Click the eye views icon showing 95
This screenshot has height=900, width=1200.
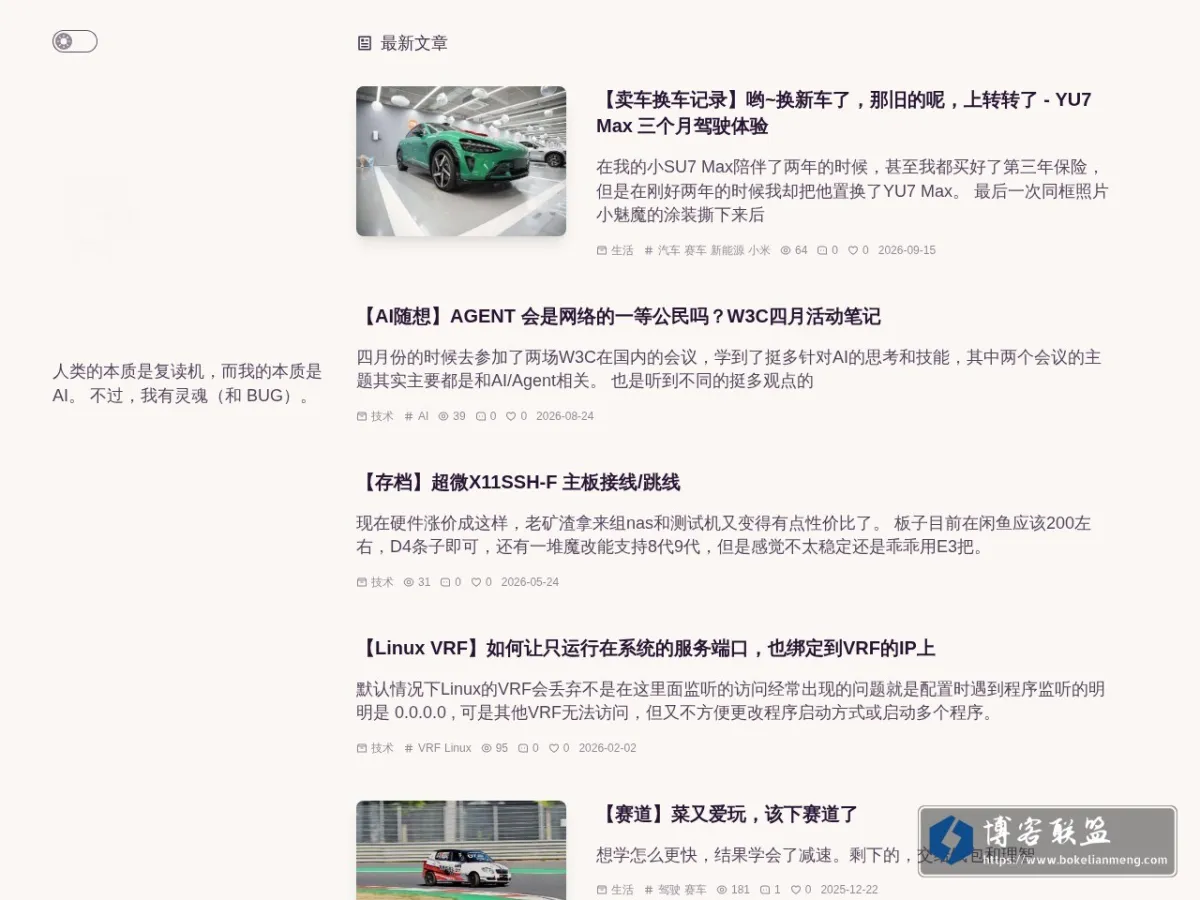point(486,749)
